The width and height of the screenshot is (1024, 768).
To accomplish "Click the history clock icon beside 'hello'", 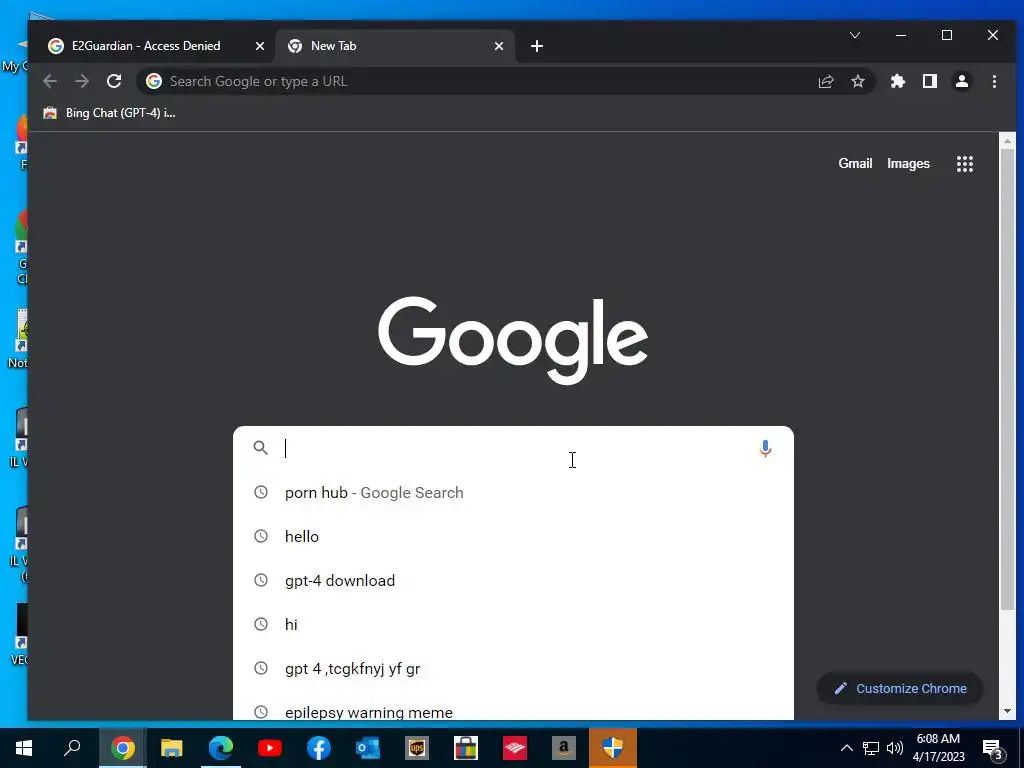I will point(261,536).
